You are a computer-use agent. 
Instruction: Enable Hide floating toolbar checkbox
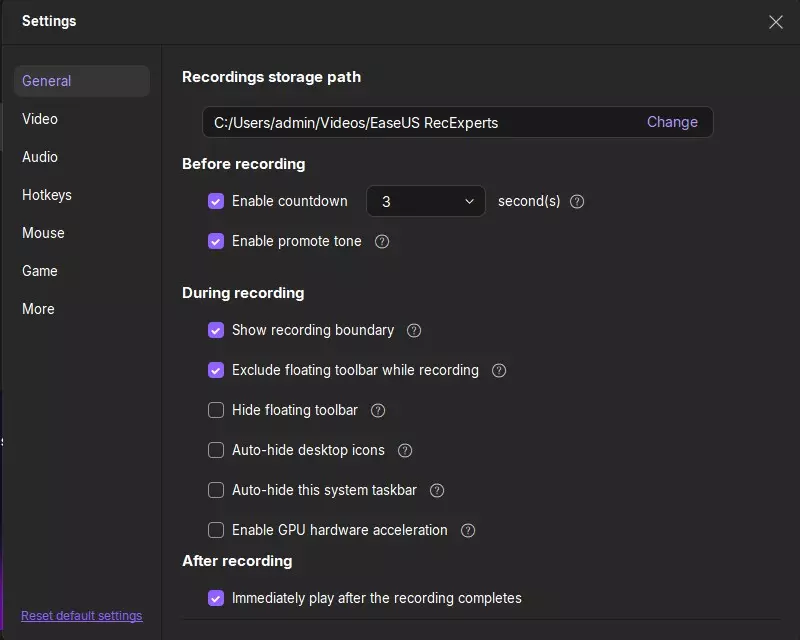click(216, 410)
